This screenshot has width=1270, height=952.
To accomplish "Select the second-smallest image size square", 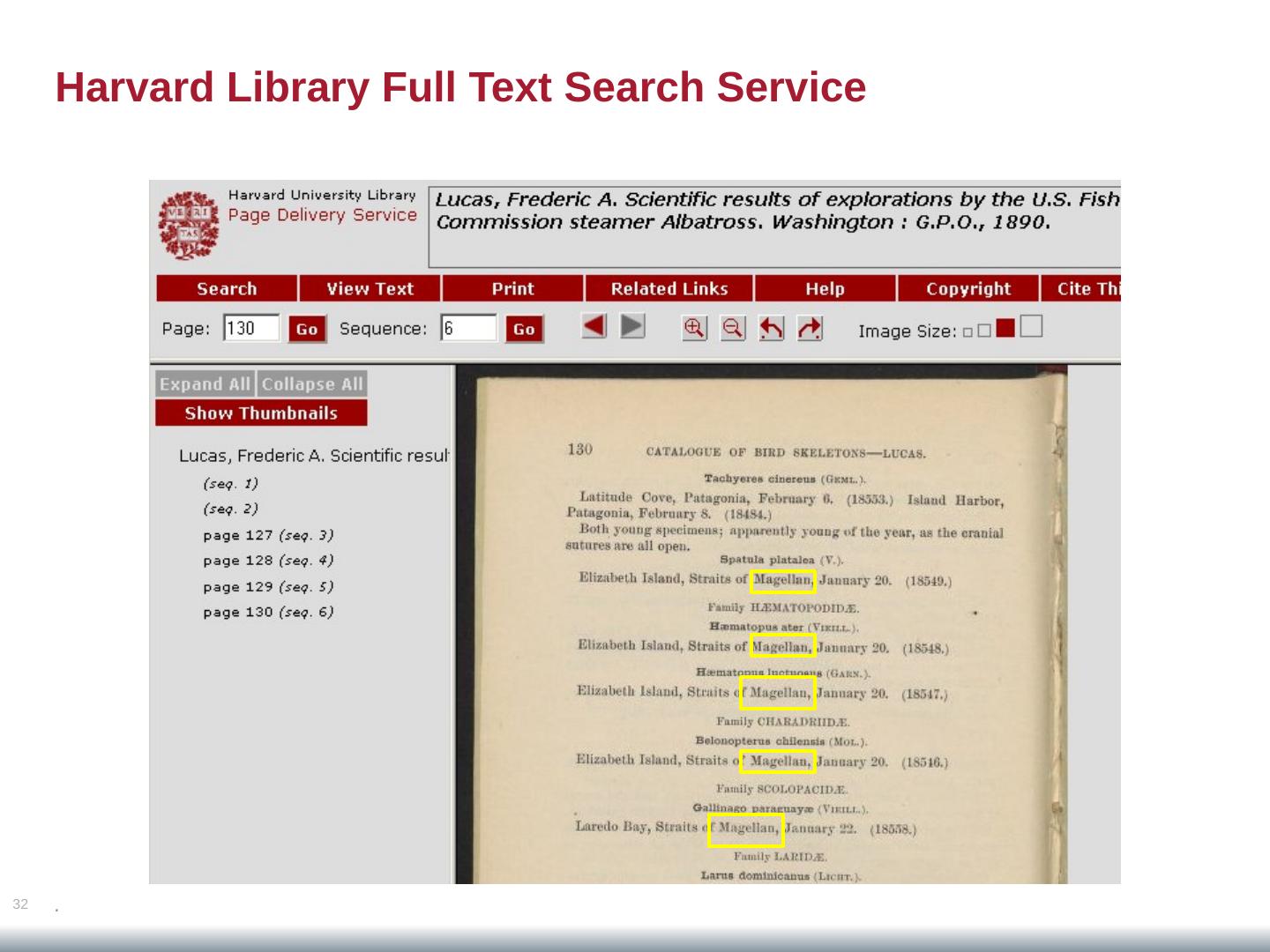I will (x=984, y=331).
